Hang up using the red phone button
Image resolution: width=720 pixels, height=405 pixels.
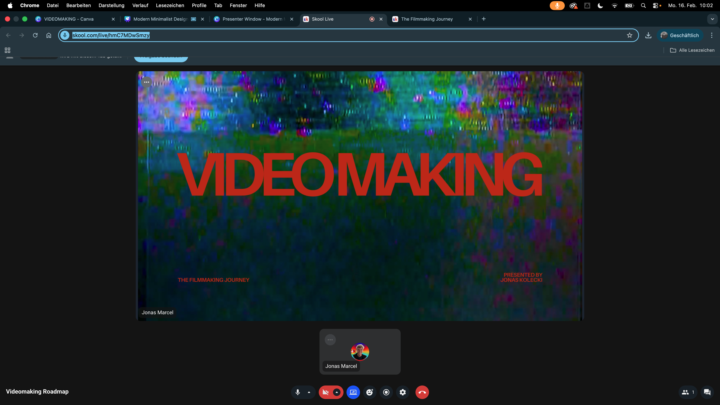(x=422, y=392)
